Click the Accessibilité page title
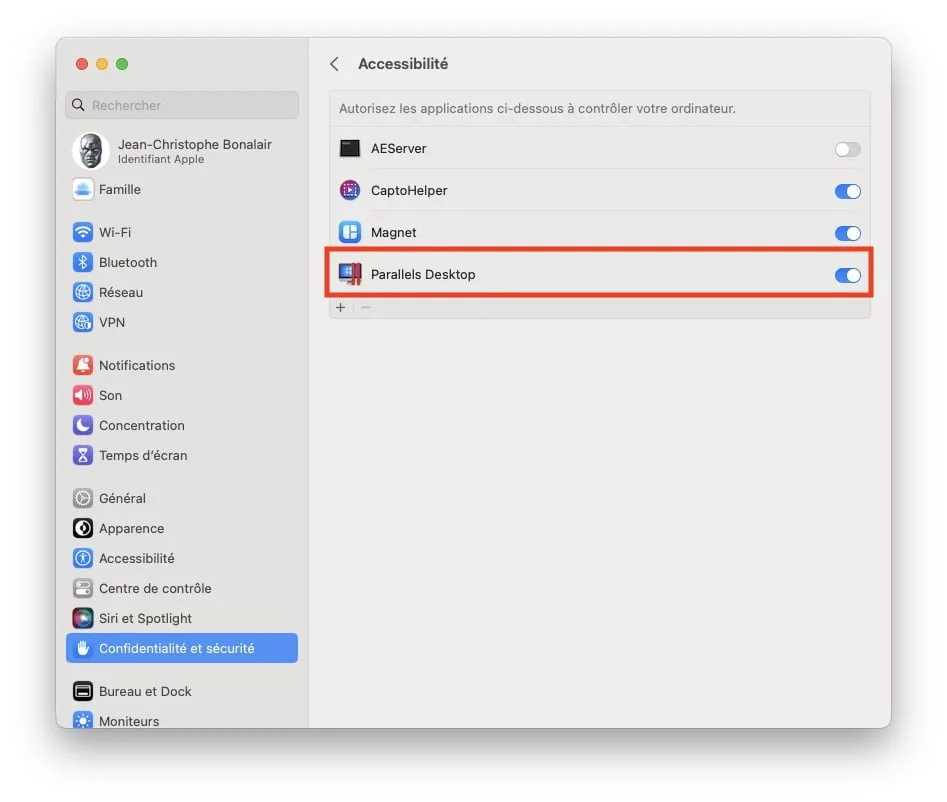 coord(403,64)
